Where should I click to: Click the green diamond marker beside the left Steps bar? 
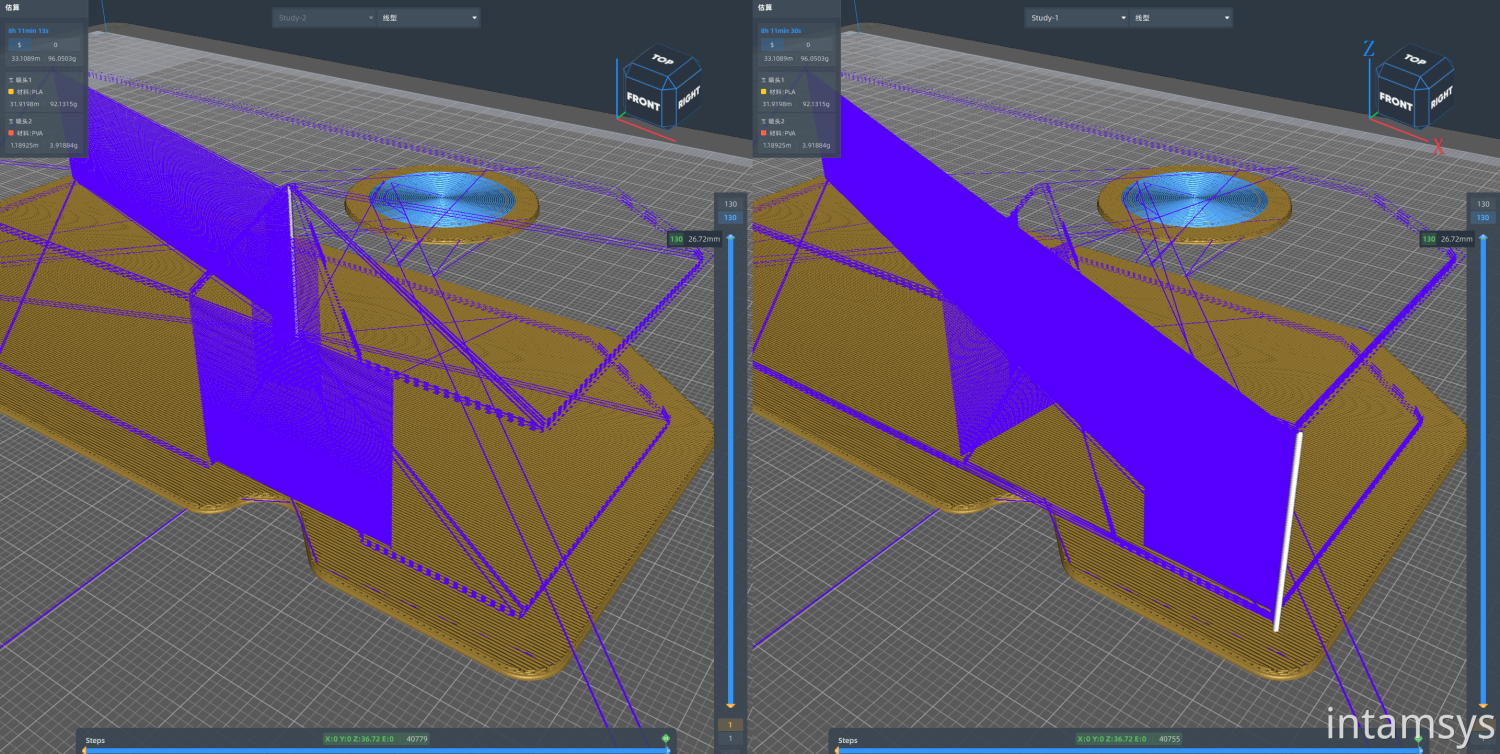[666, 739]
